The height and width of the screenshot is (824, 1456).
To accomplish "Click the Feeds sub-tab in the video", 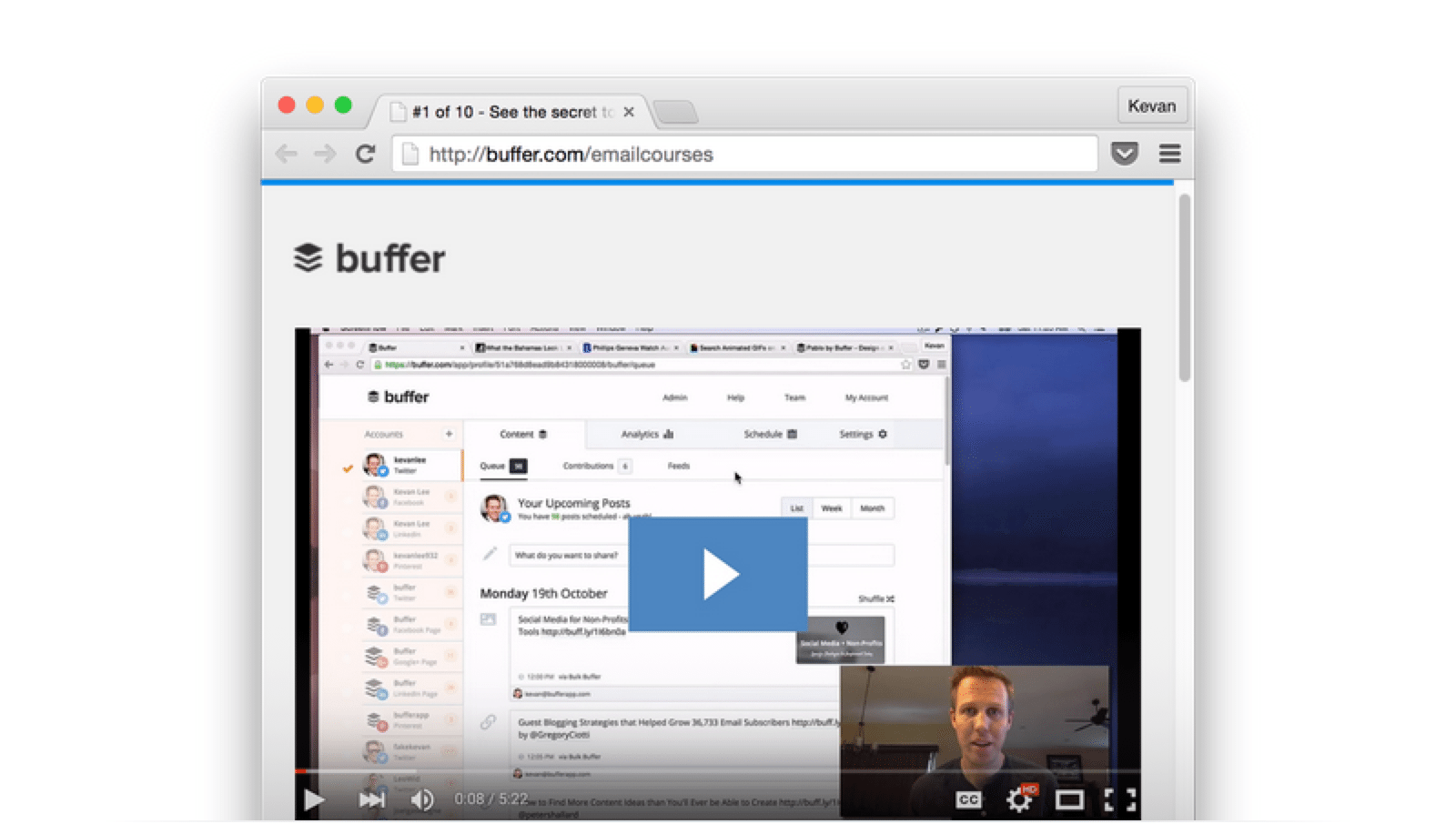I will [679, 466].
